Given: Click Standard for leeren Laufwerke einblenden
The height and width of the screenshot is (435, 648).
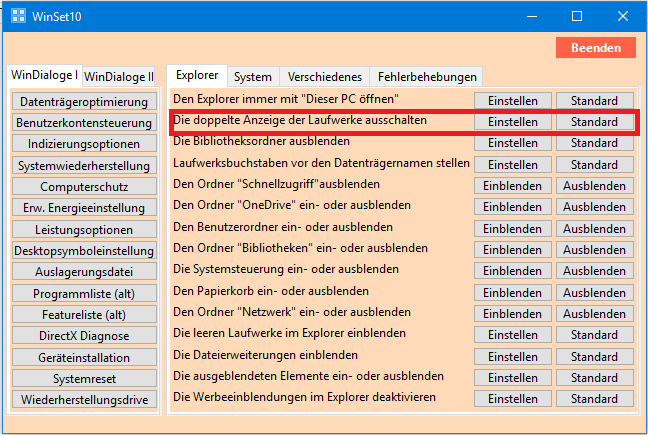Looking at the screenshot, I should point(594,335).
